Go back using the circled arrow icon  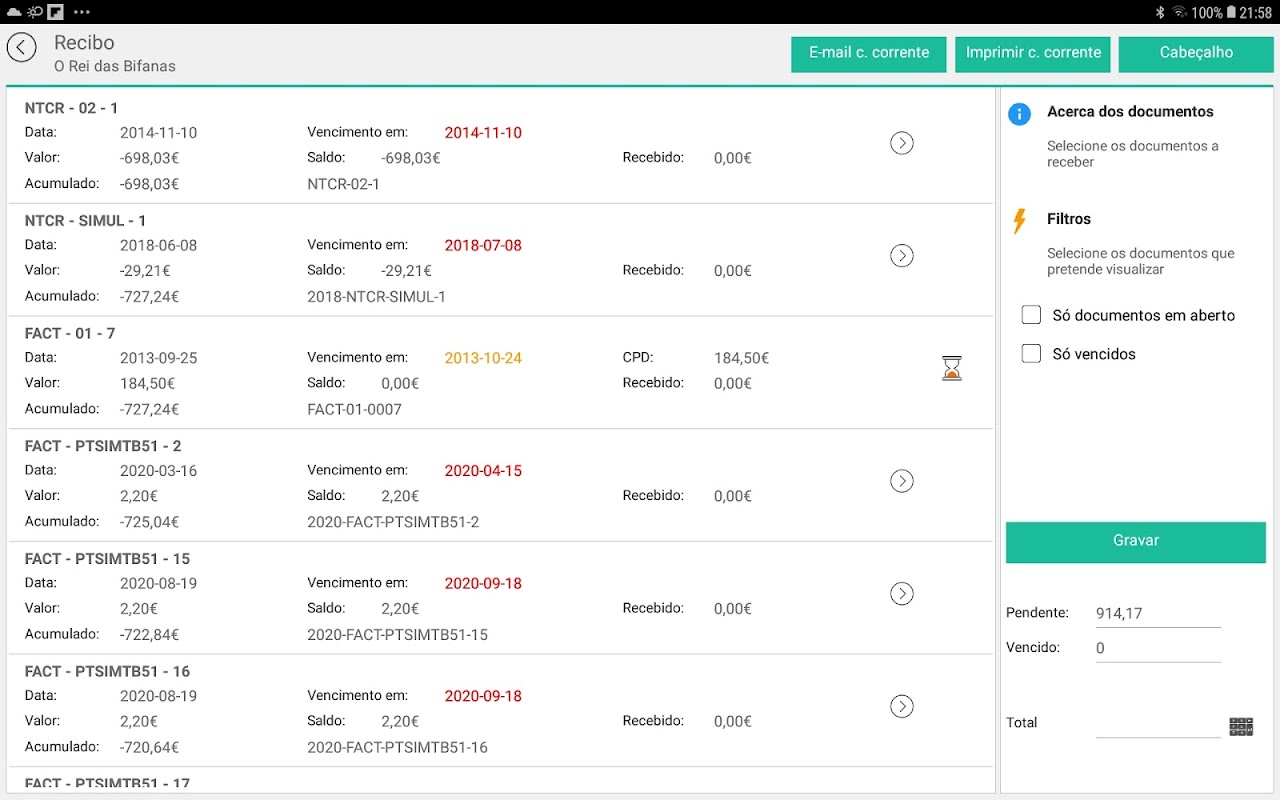pos(21,47)
